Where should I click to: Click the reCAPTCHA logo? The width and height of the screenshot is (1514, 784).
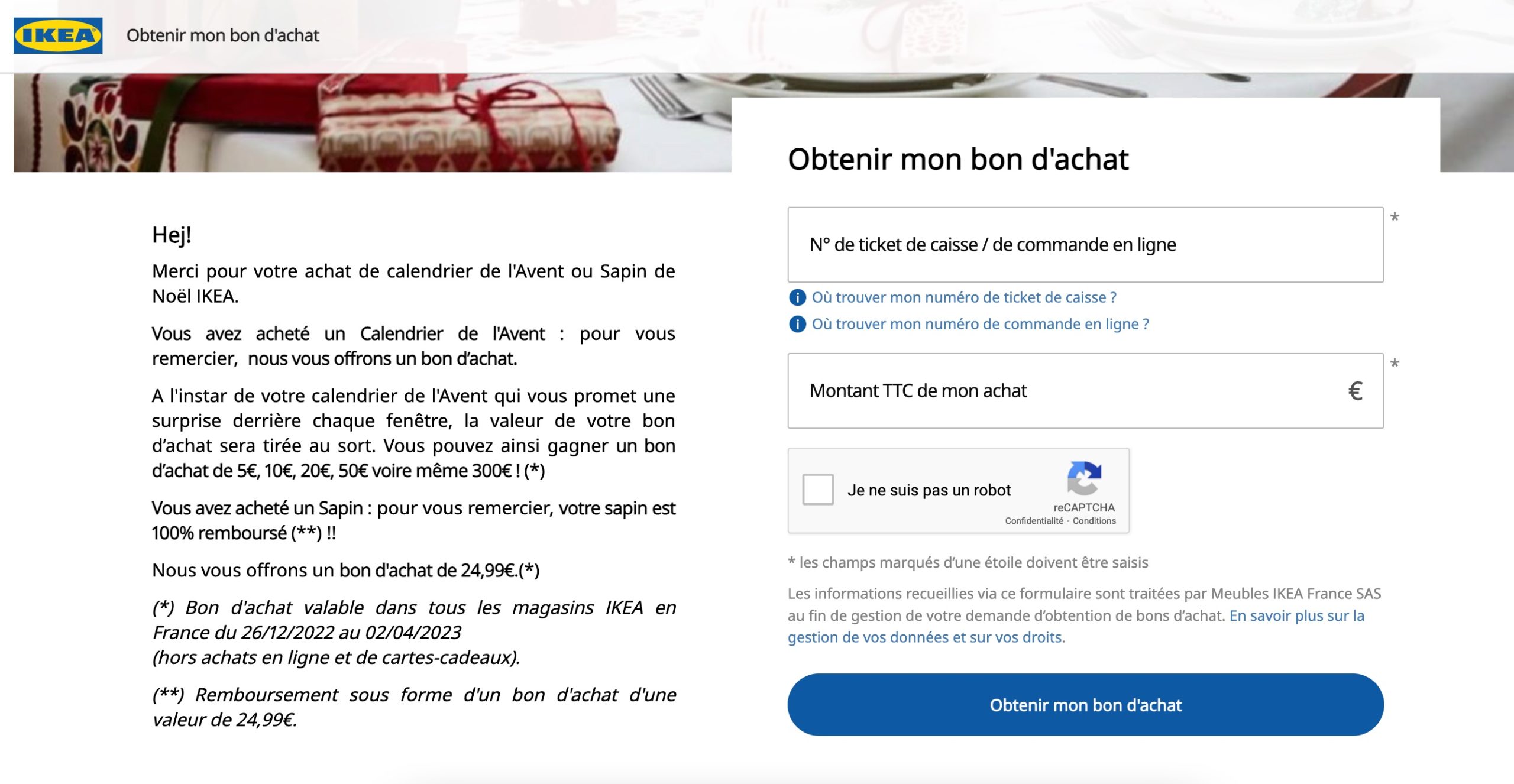(1083, 478)
